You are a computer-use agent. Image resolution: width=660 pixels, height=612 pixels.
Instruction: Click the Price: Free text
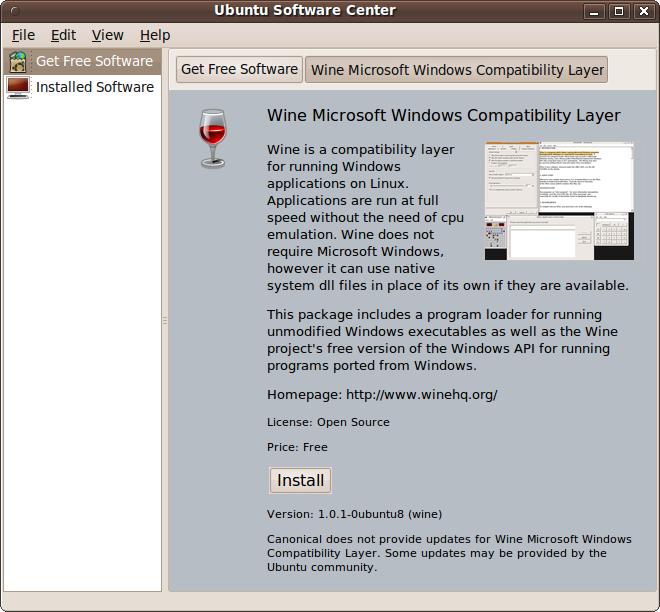pos(297,447)
